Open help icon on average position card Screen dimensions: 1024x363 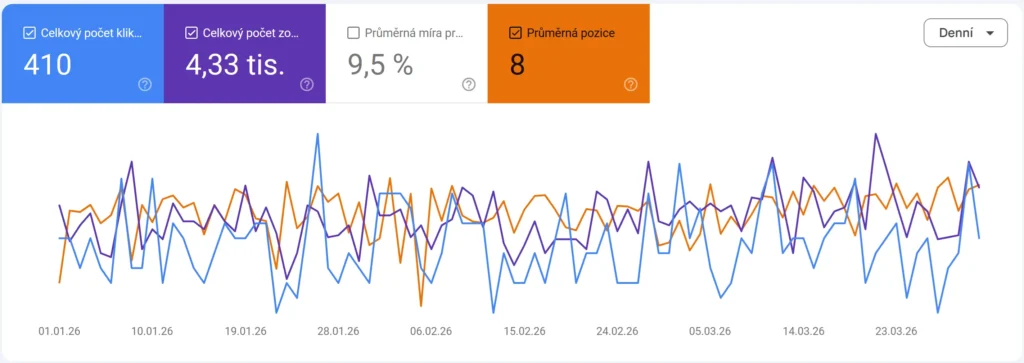point(631,84)
